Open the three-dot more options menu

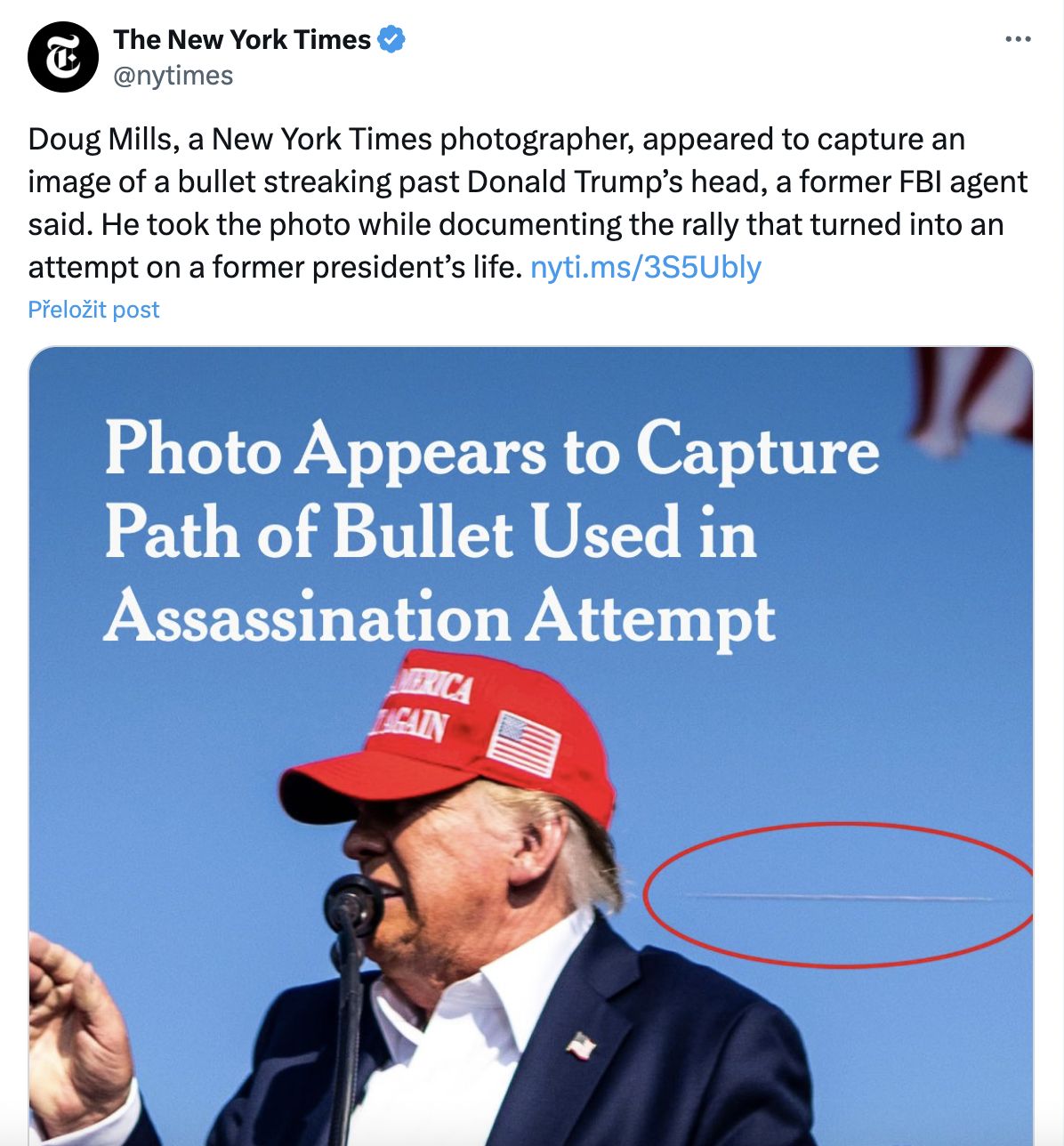click(x=1018, y=39)
